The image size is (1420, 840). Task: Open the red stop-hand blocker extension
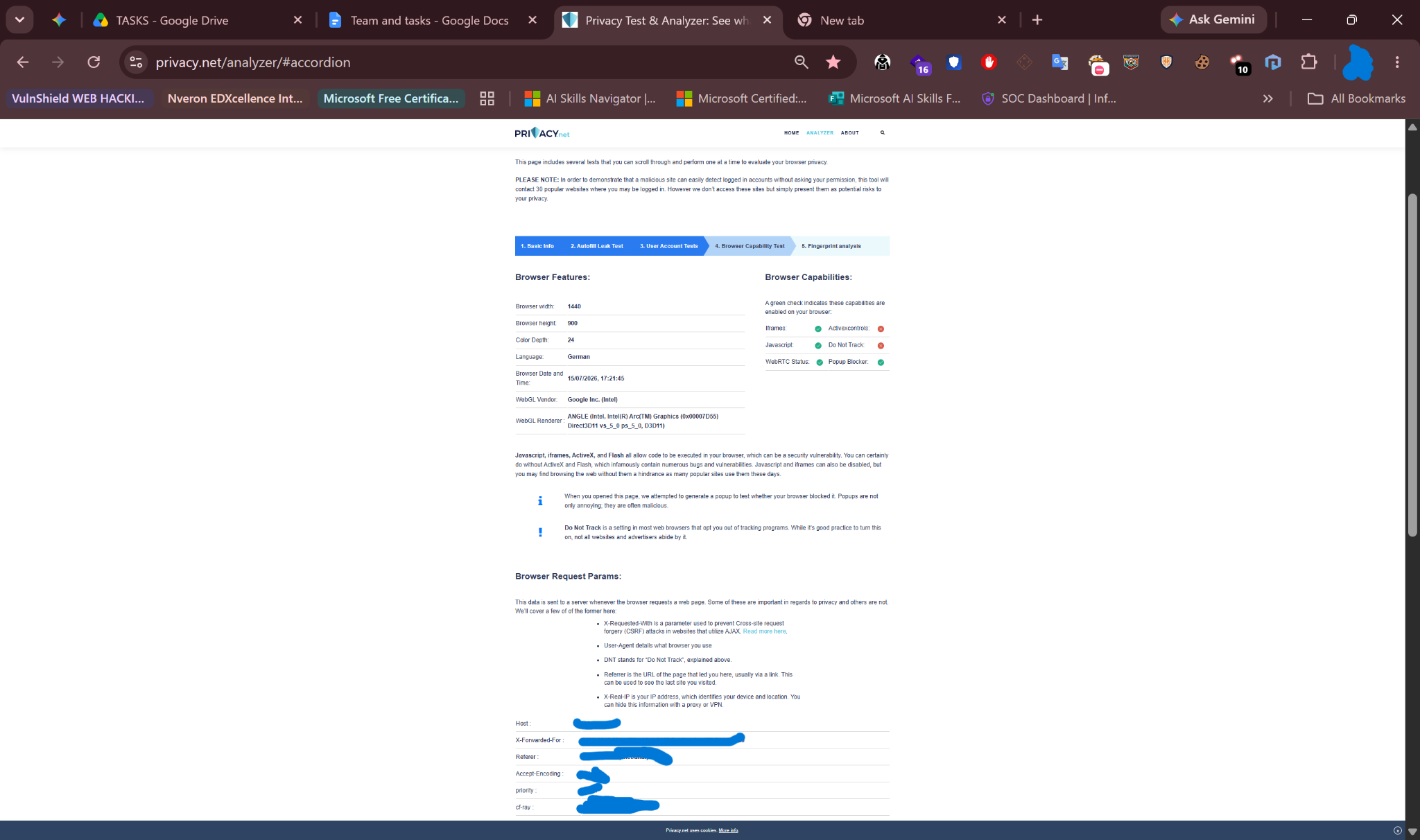[x=989, y=62]
